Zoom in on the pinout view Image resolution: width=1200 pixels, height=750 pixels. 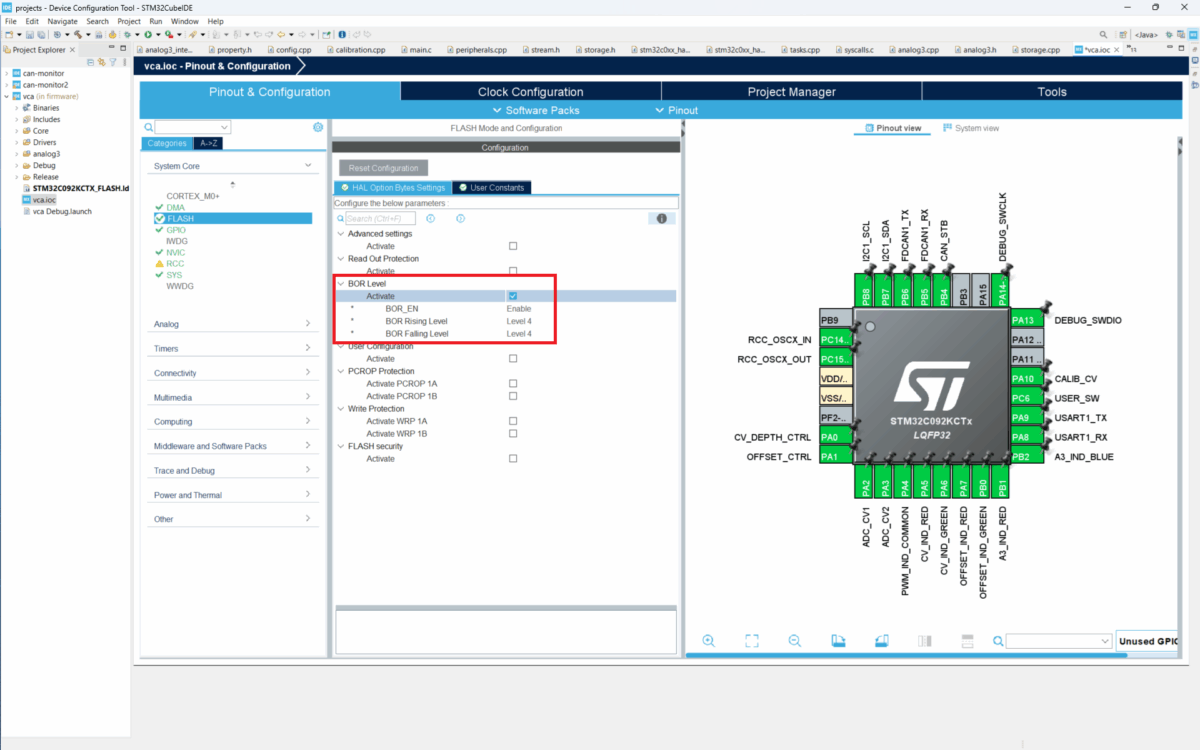pos(709,641)
